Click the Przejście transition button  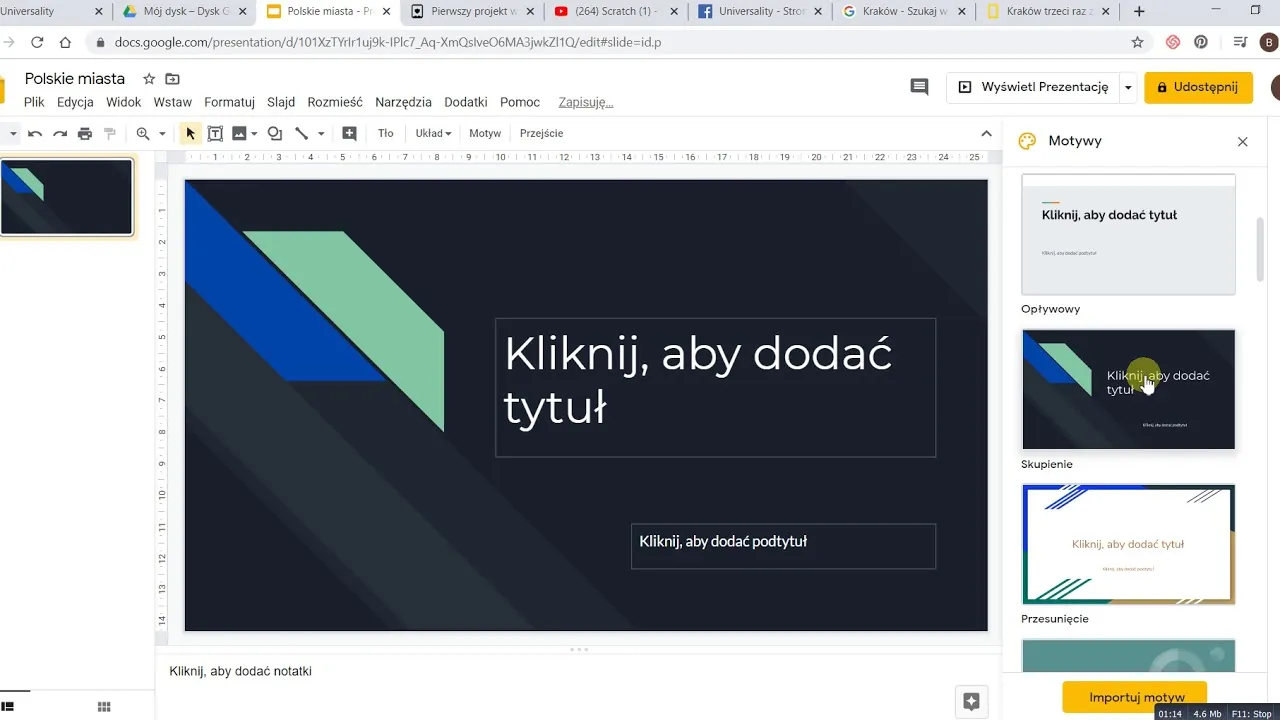click(x=541, y=133)
